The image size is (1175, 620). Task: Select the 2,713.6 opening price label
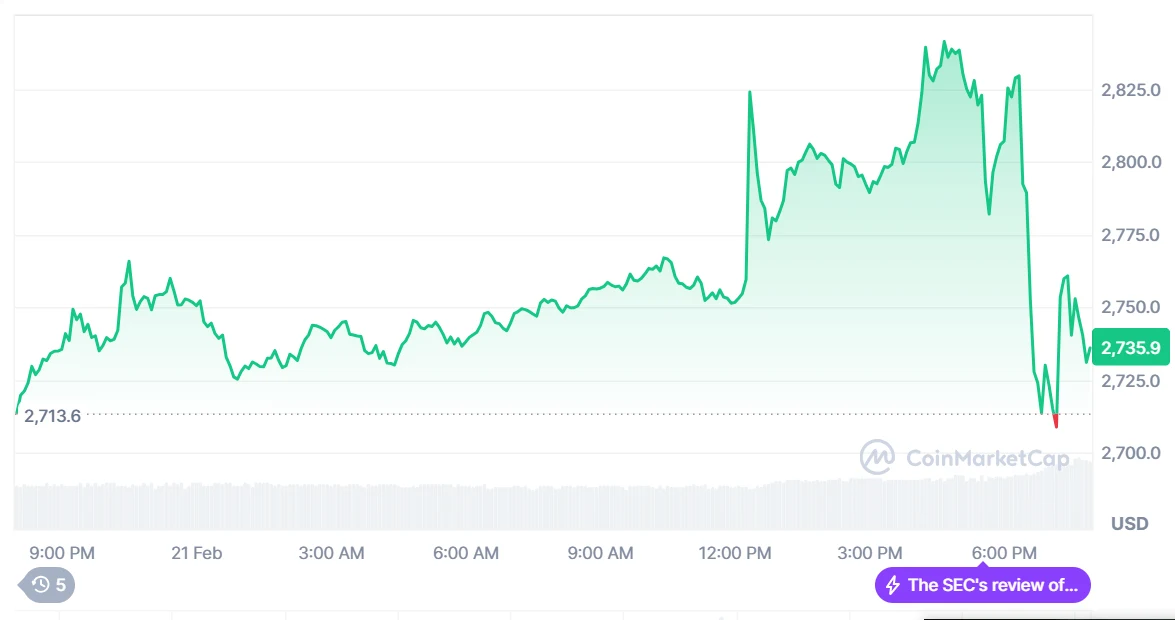tap(53, 416)
